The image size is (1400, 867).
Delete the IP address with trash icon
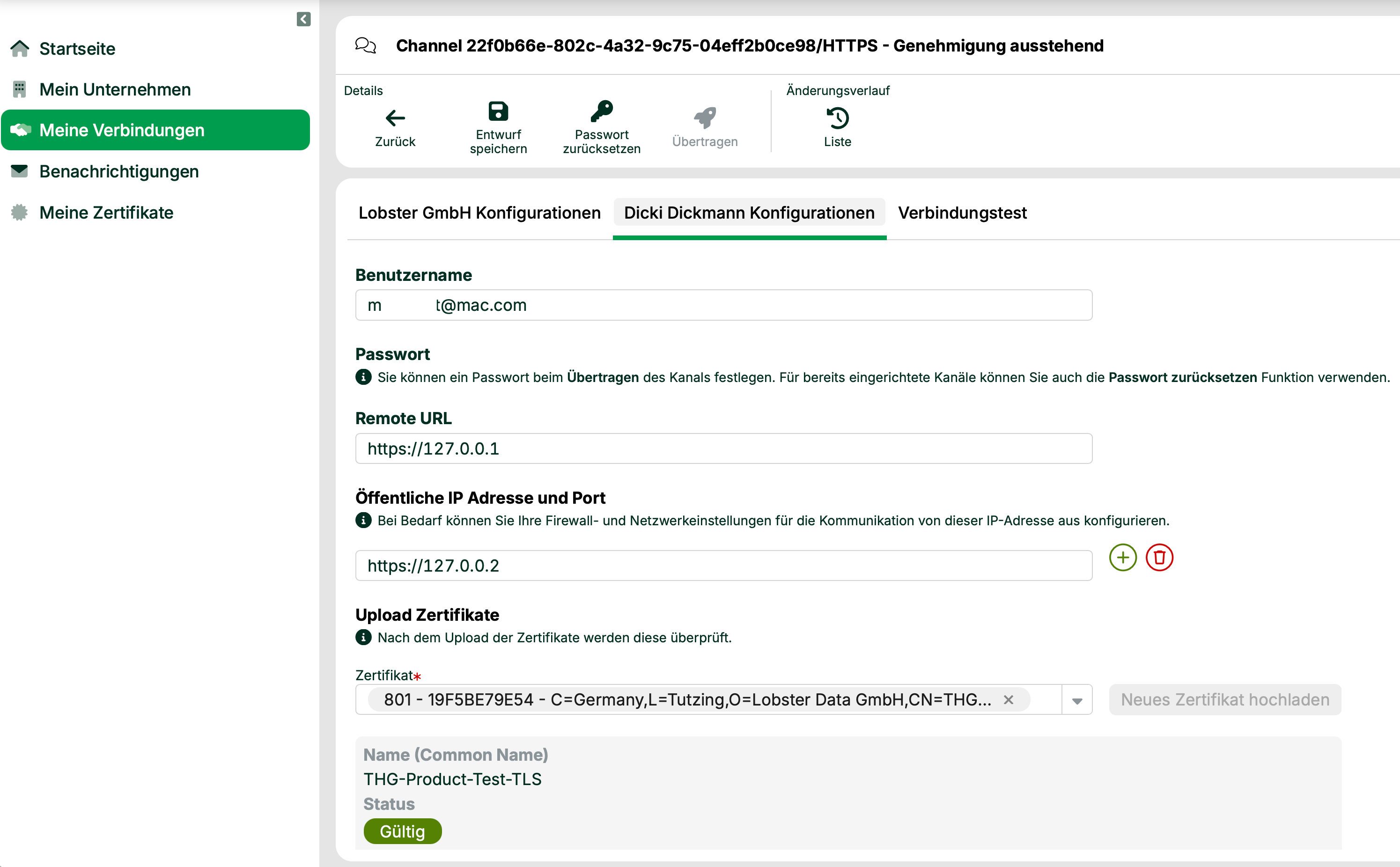[1159, 558]
